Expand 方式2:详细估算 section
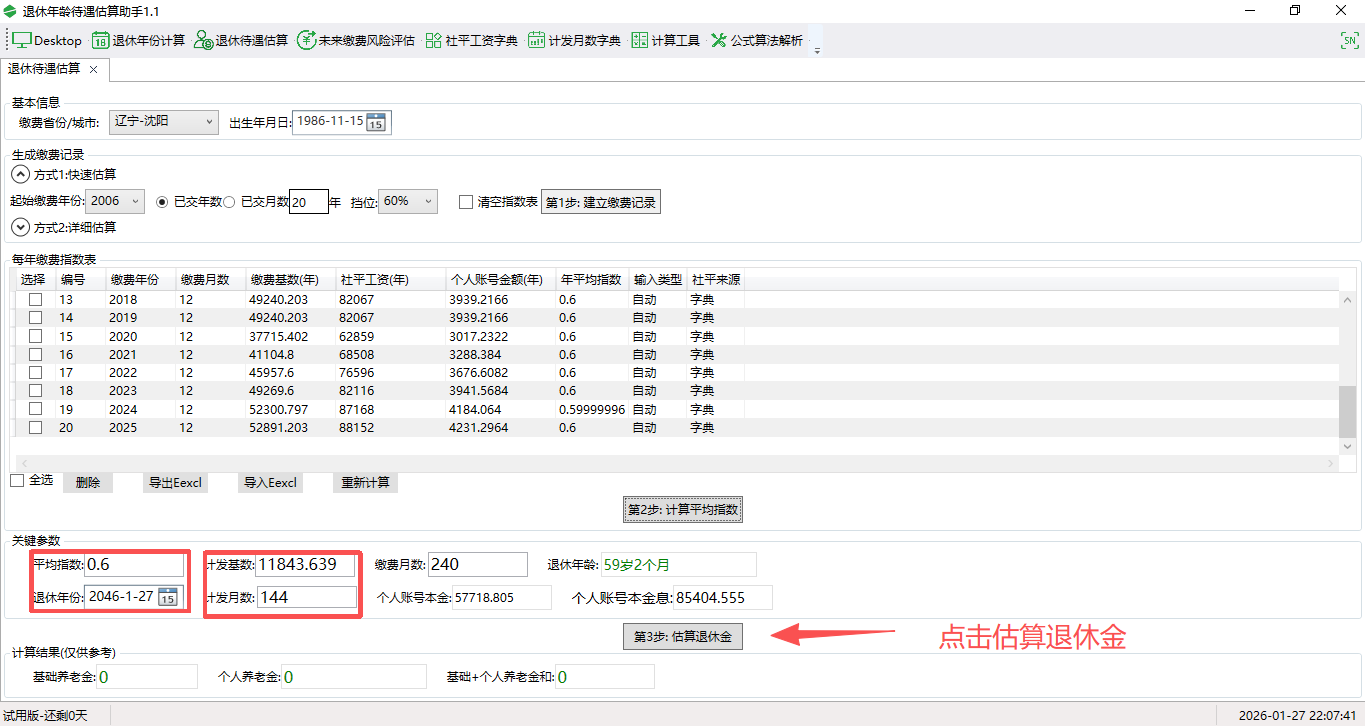 (x=20, y=227)
